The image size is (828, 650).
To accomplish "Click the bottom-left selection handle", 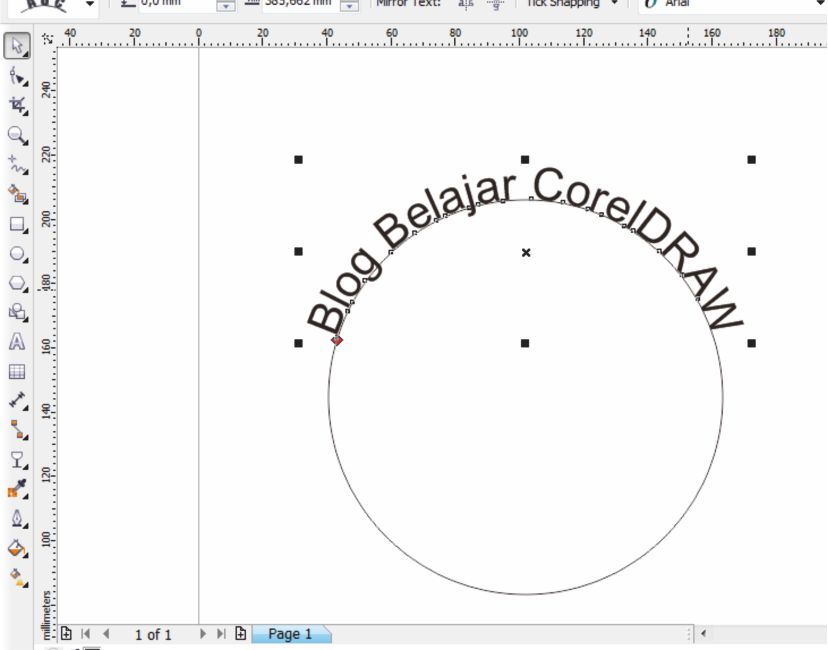I will 298,343.
